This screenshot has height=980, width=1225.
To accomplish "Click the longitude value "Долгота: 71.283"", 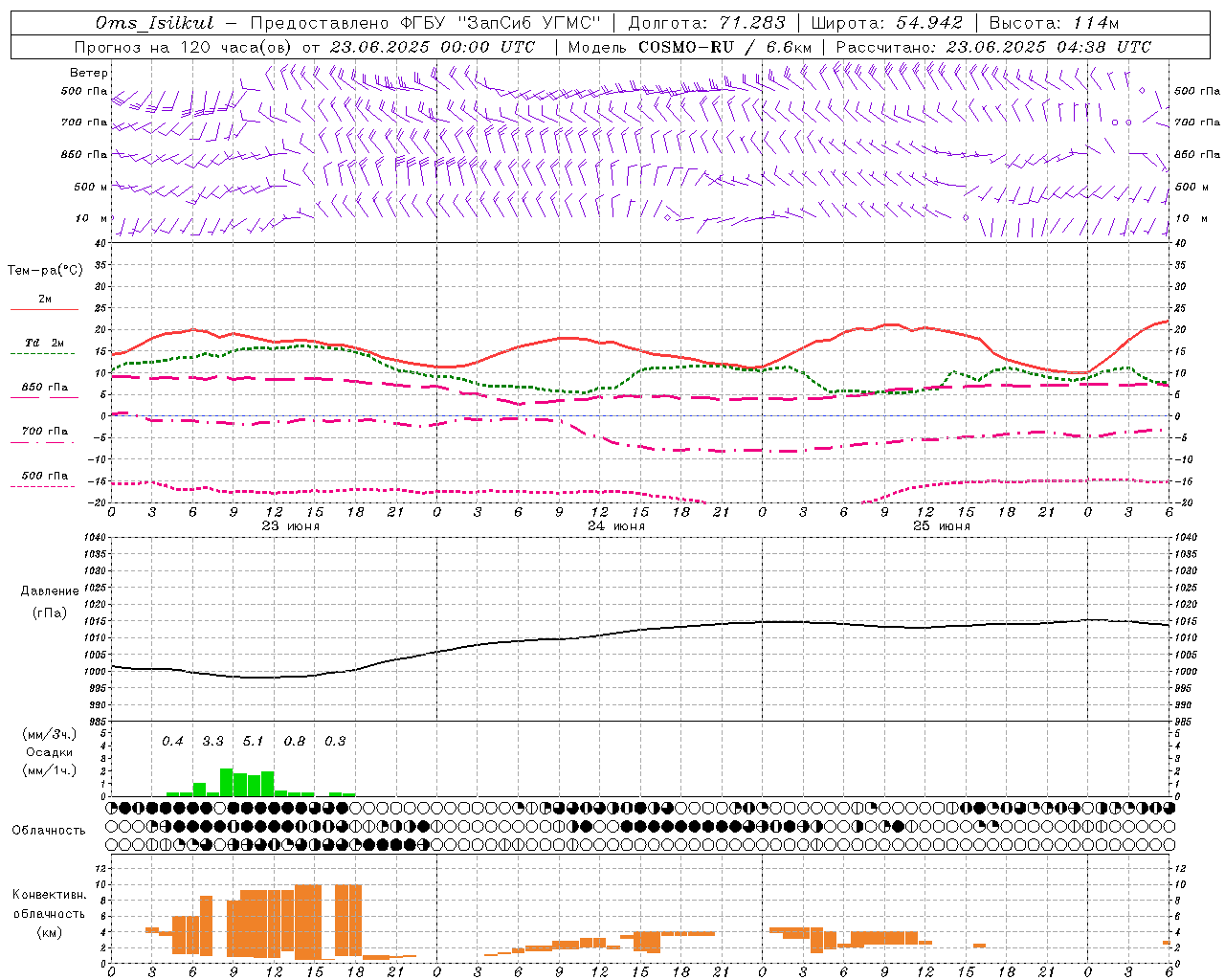I will 706,23.
